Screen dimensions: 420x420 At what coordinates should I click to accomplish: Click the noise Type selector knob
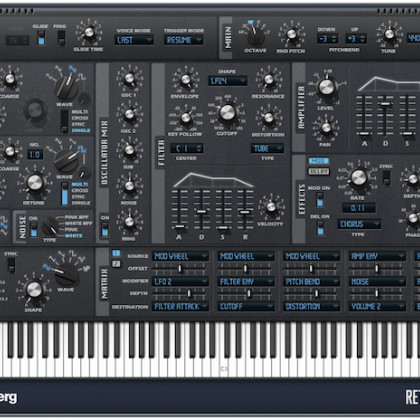[49, 226]
